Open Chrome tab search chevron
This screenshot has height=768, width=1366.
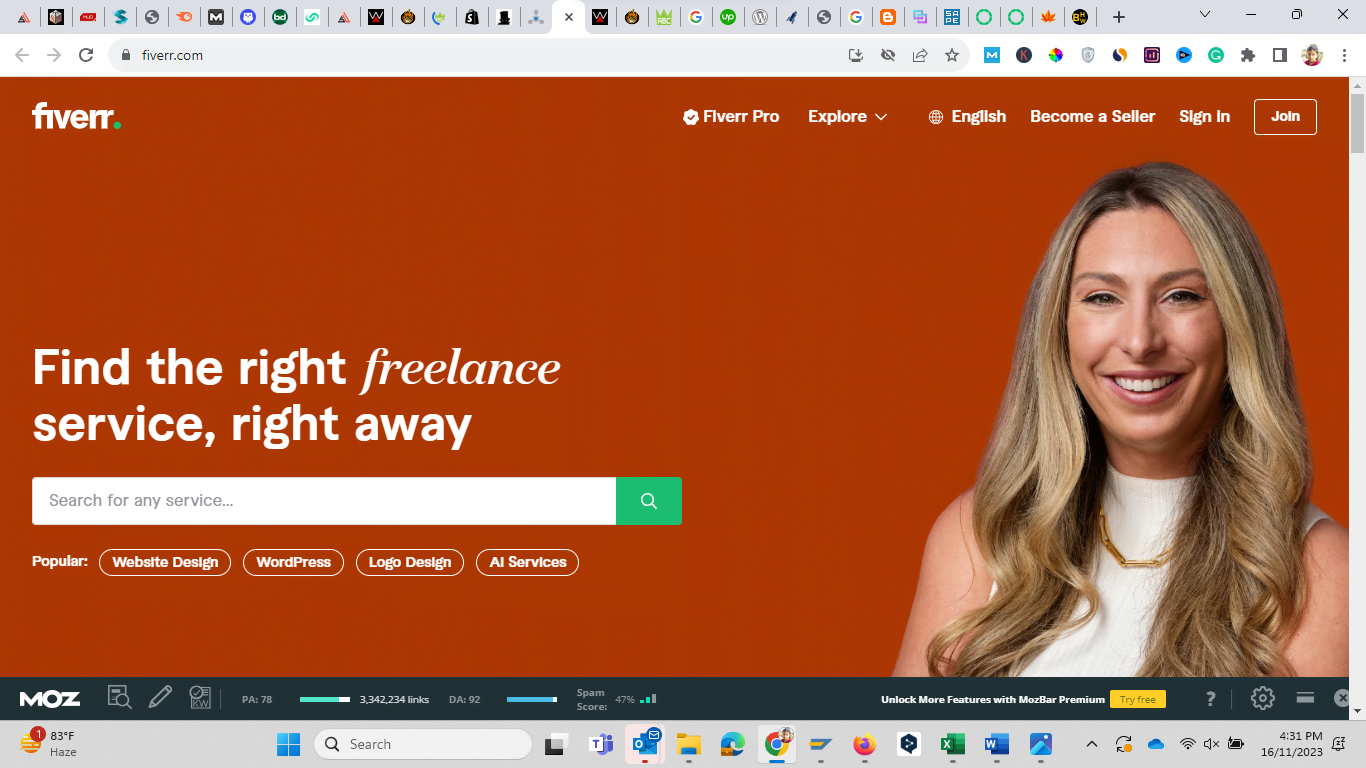(x=1204, y=16)
